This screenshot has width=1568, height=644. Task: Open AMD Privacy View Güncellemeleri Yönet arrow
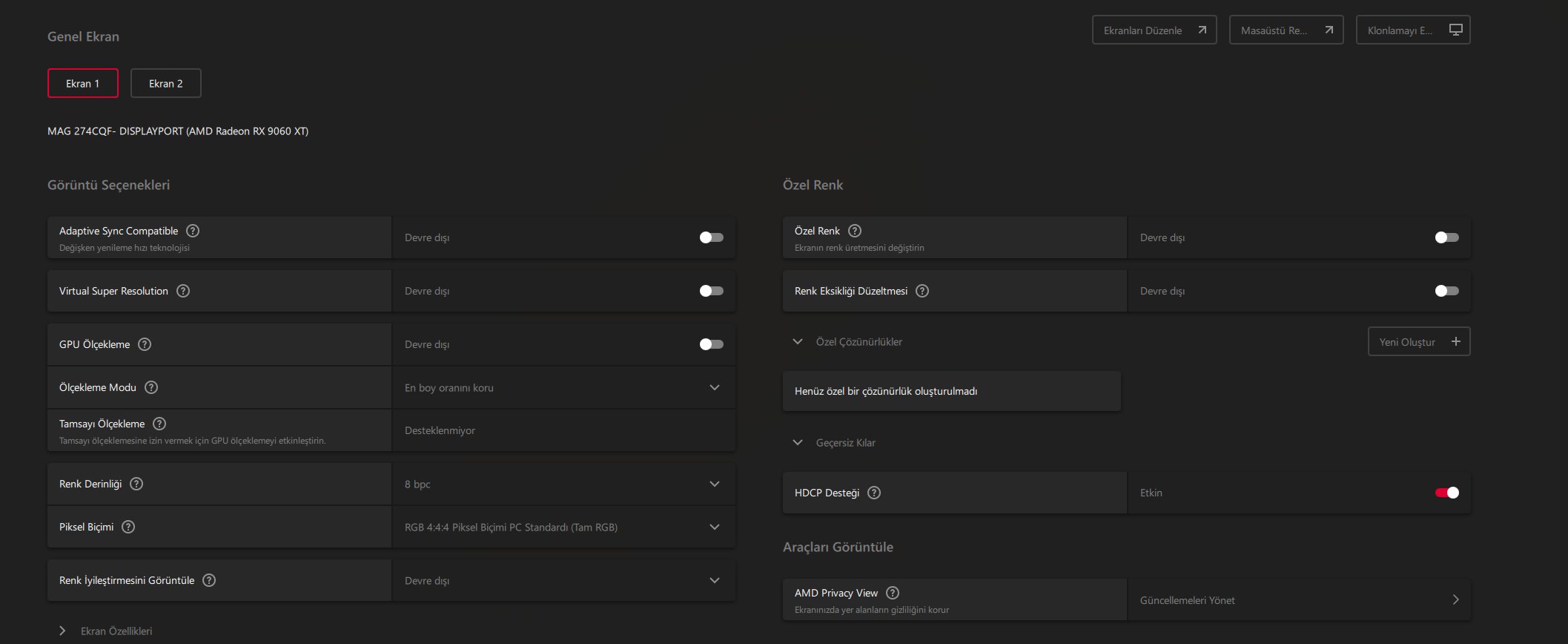[x=1456, y=599]
